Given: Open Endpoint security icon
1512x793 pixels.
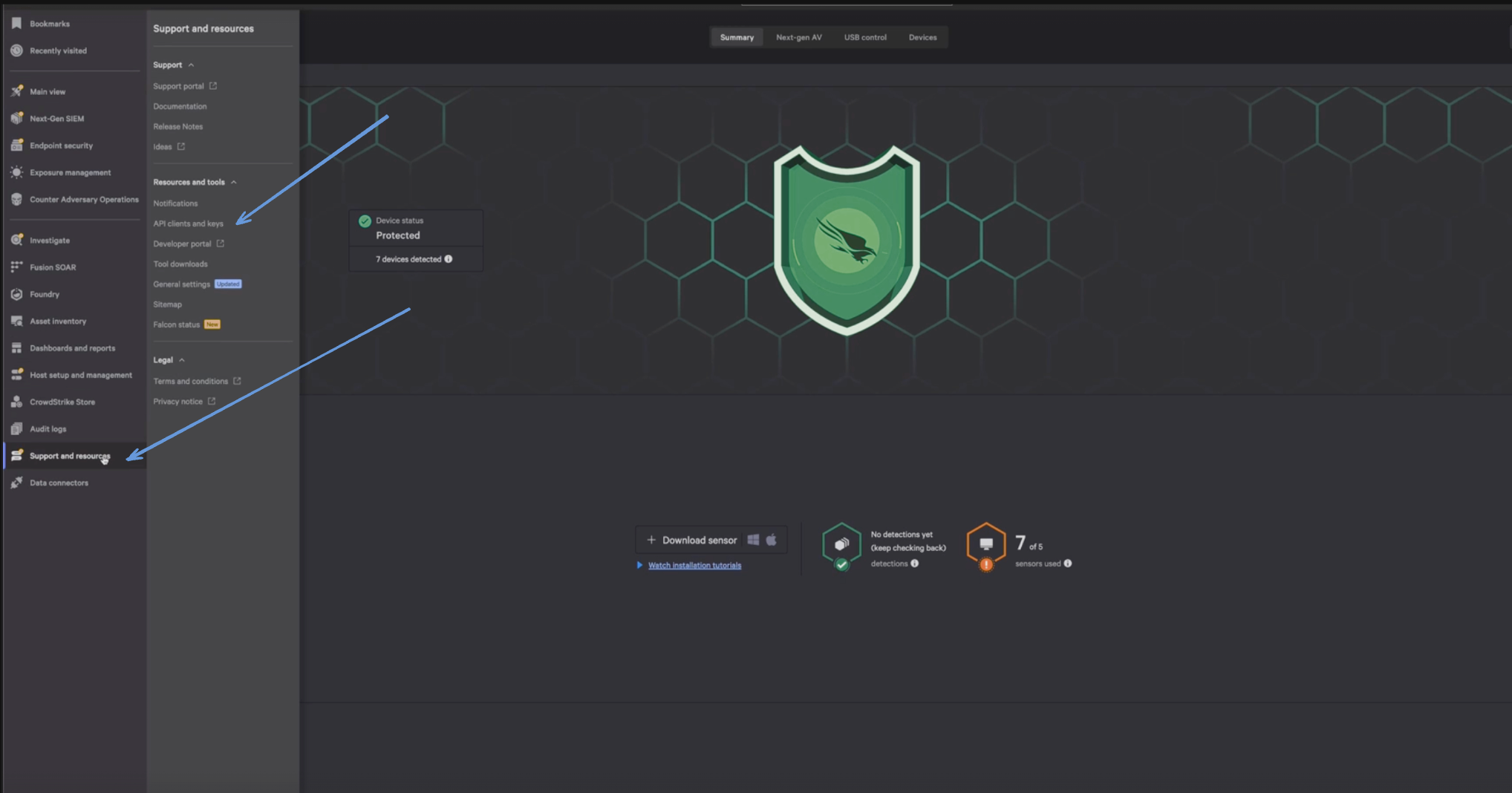Looking at the screenshot, I should click(16, 146).
